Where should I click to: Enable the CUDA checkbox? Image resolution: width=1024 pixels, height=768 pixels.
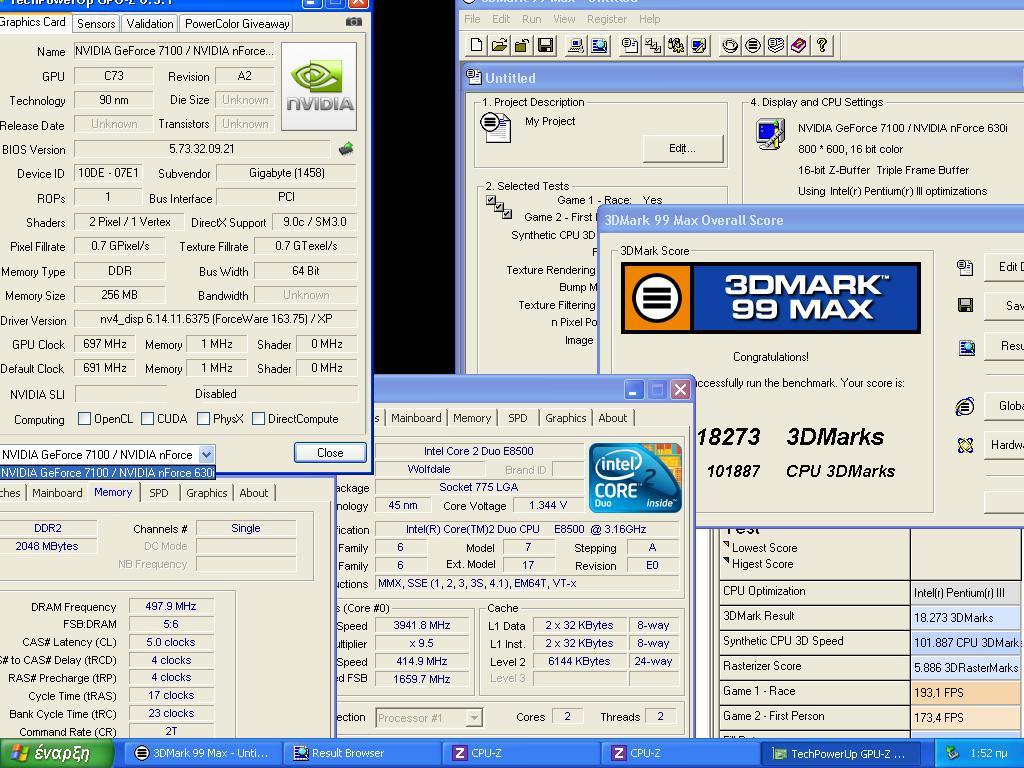[148, 419]
